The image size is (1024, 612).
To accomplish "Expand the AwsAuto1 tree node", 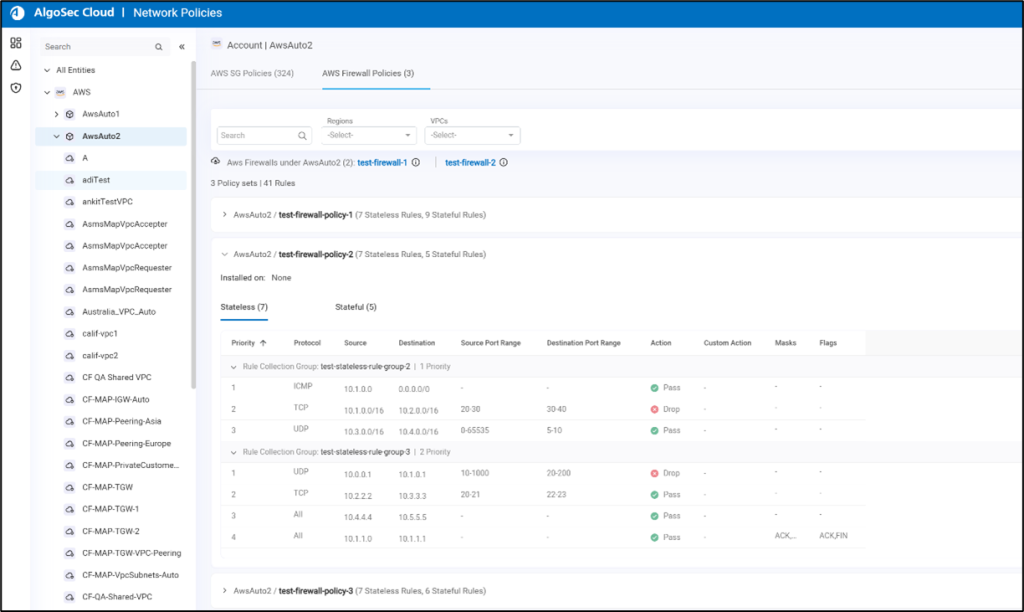I will click(x=57, y=114).
